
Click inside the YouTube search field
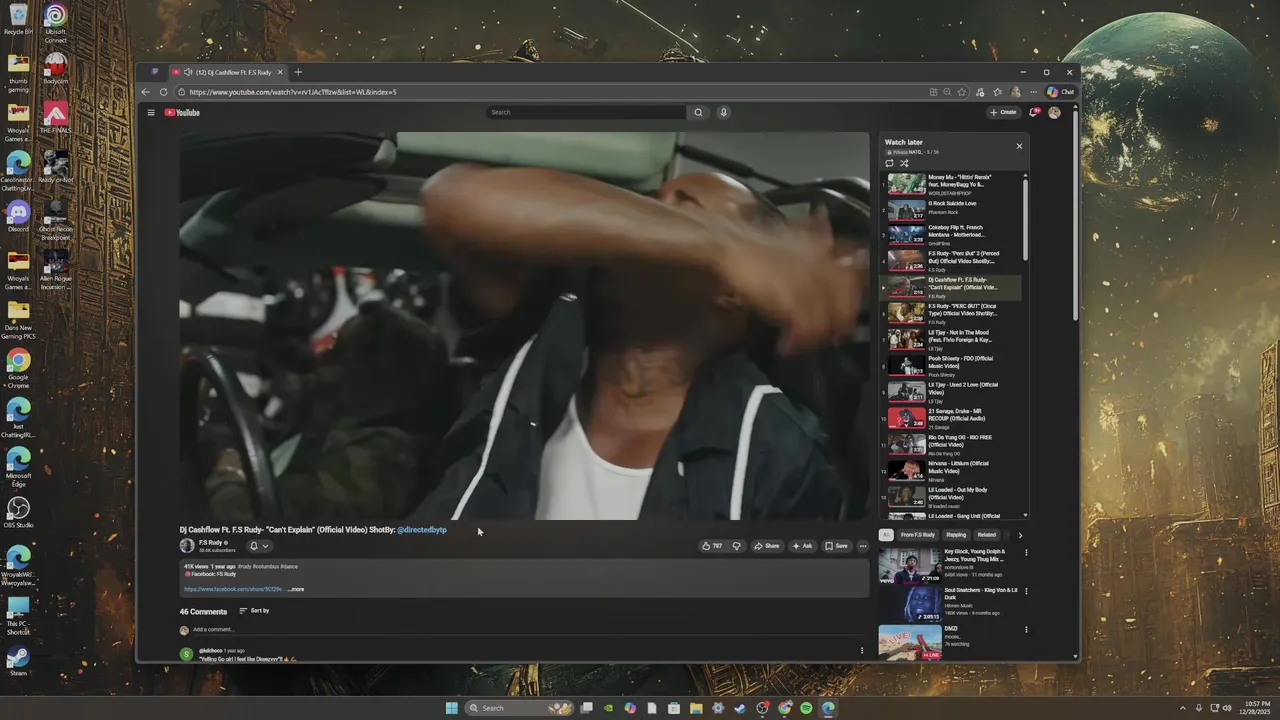[x=587, y=112]
